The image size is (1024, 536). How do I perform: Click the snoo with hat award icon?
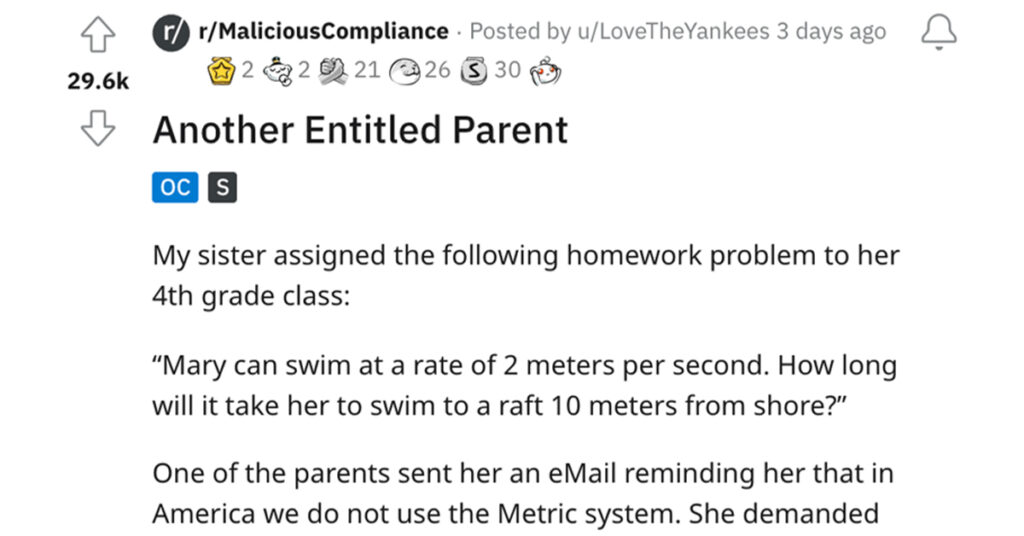coord(278,71)
